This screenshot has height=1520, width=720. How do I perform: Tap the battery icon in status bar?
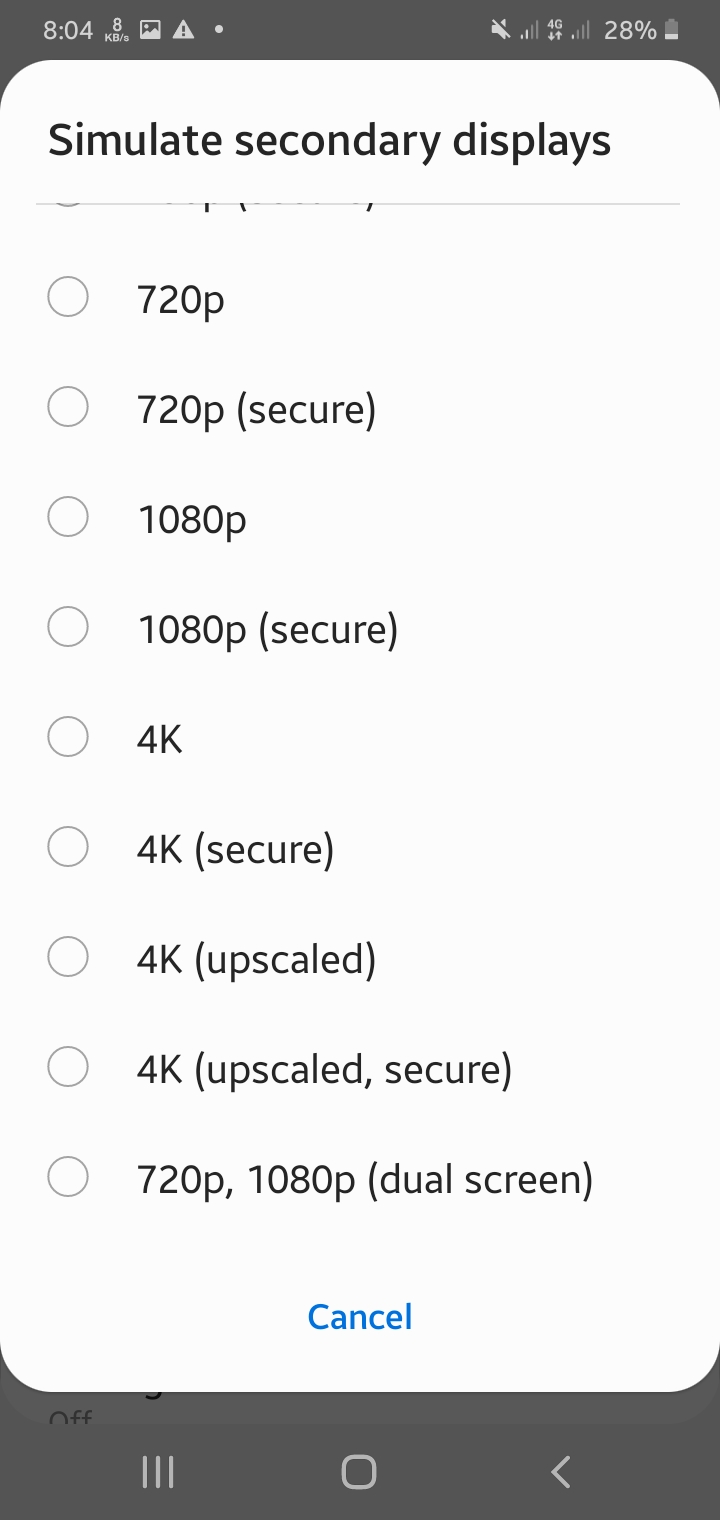tap(672, 31)
